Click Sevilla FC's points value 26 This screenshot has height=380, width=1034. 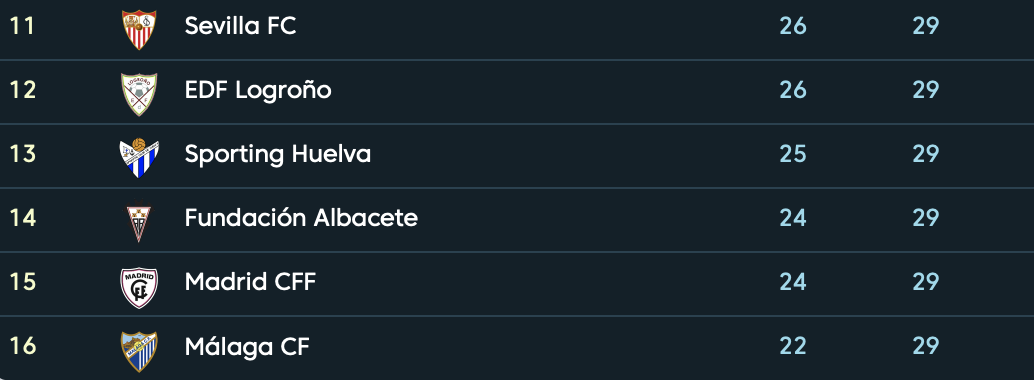click(x=793, y=26)
